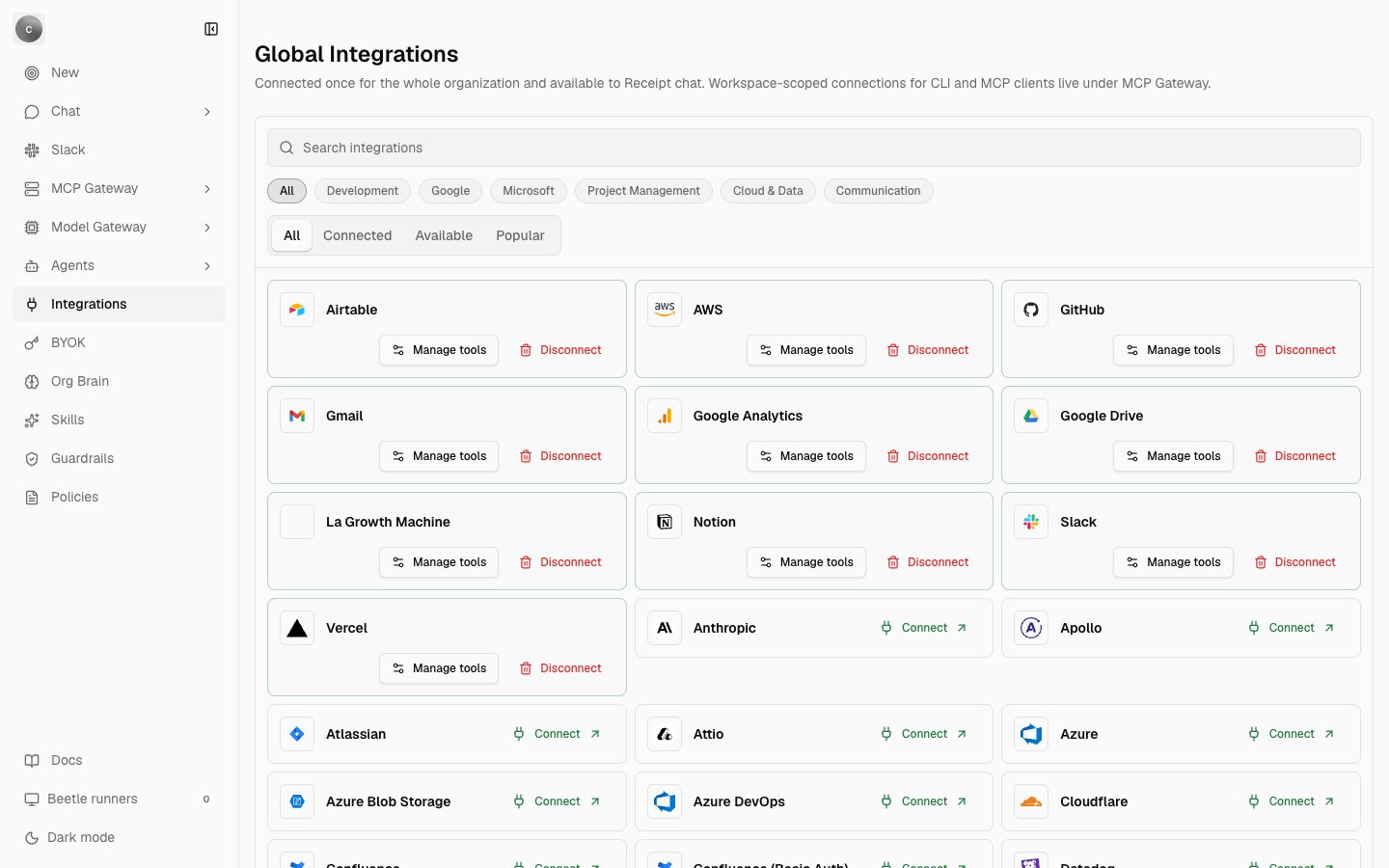Filter by Development category
The height and width of the screenshot is (868, 1389).
(363, 191)
